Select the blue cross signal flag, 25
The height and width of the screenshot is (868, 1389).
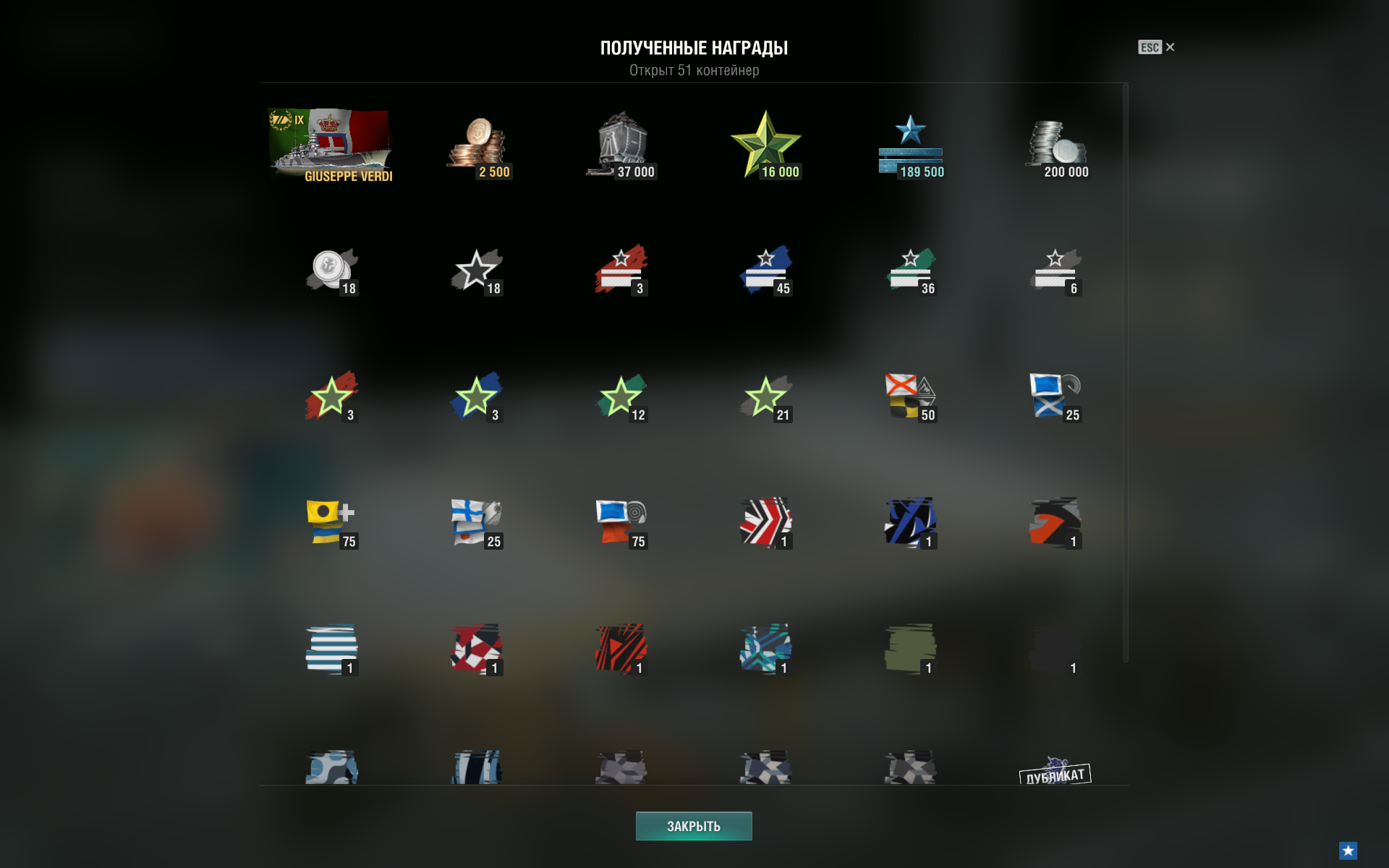pos(476,523)
